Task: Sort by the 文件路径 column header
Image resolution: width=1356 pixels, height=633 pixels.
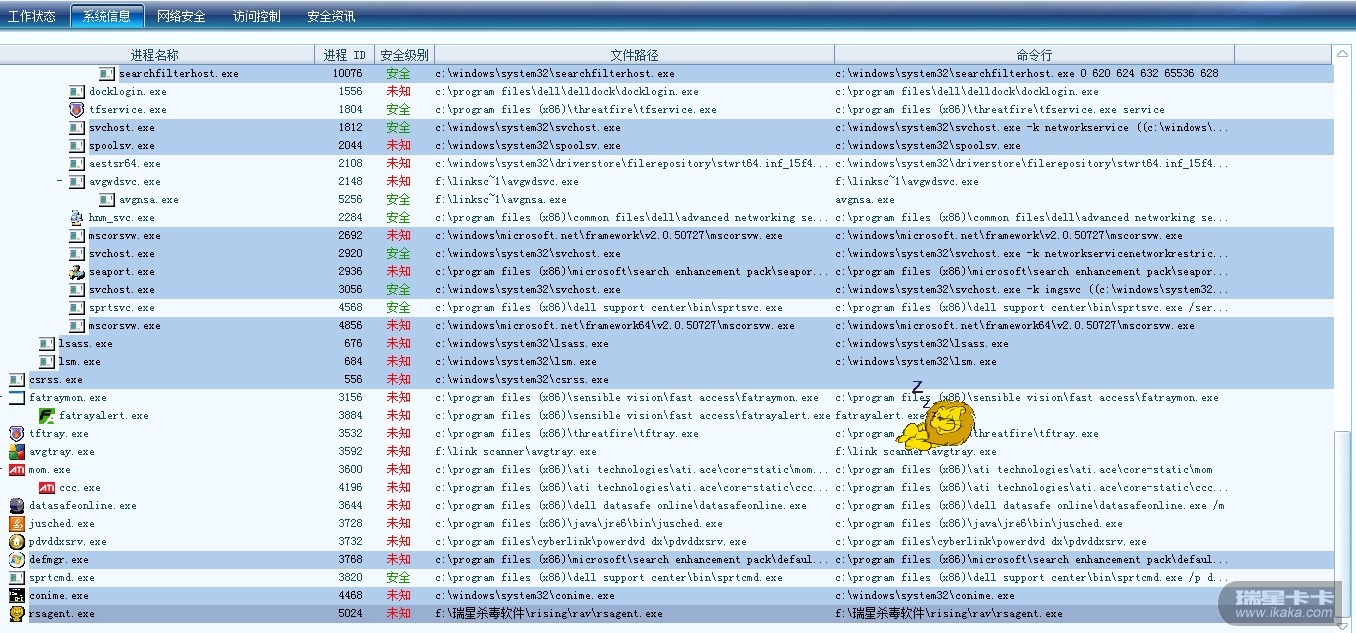Action: click(x=635, y=54)
